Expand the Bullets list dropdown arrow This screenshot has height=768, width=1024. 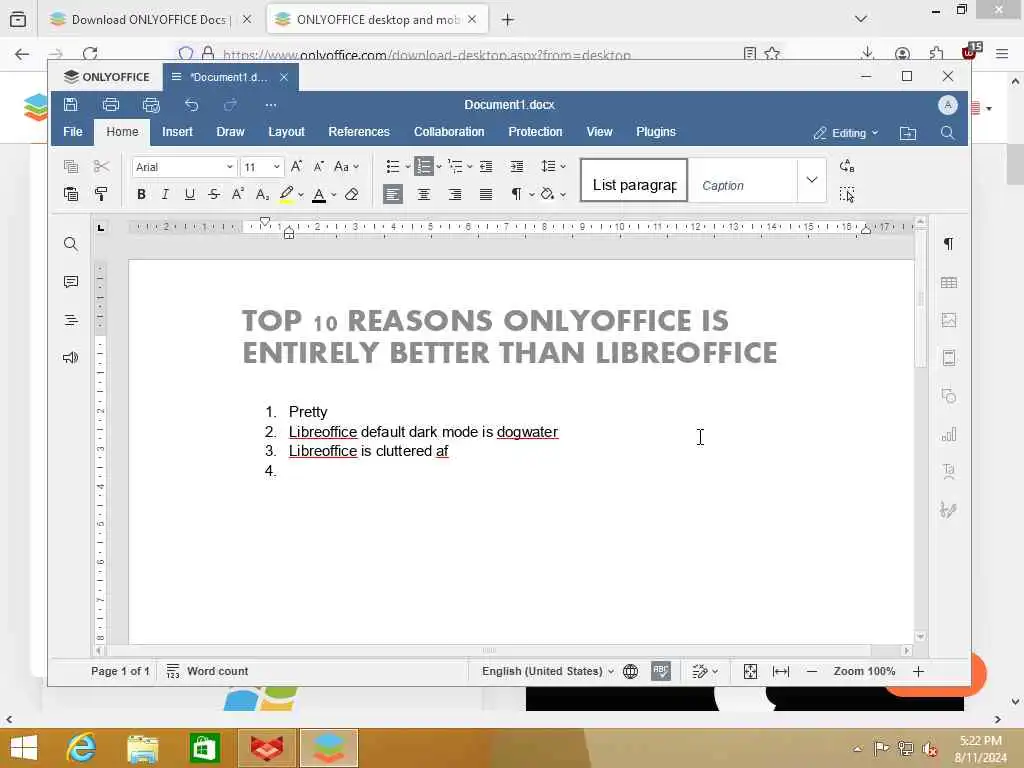pos(408,167)
